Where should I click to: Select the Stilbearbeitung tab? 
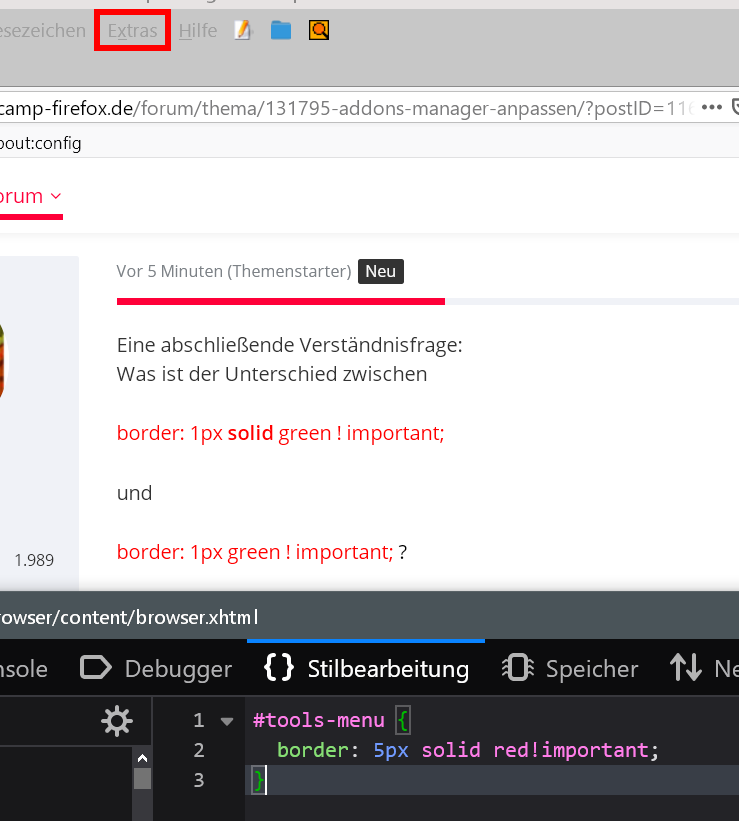(x=387, y=668)
